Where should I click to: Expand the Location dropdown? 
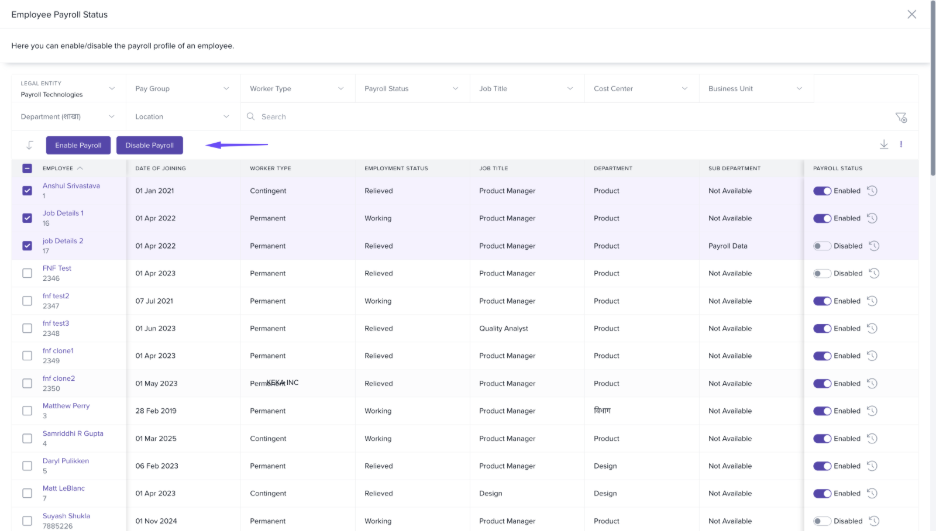coord(182,116)
